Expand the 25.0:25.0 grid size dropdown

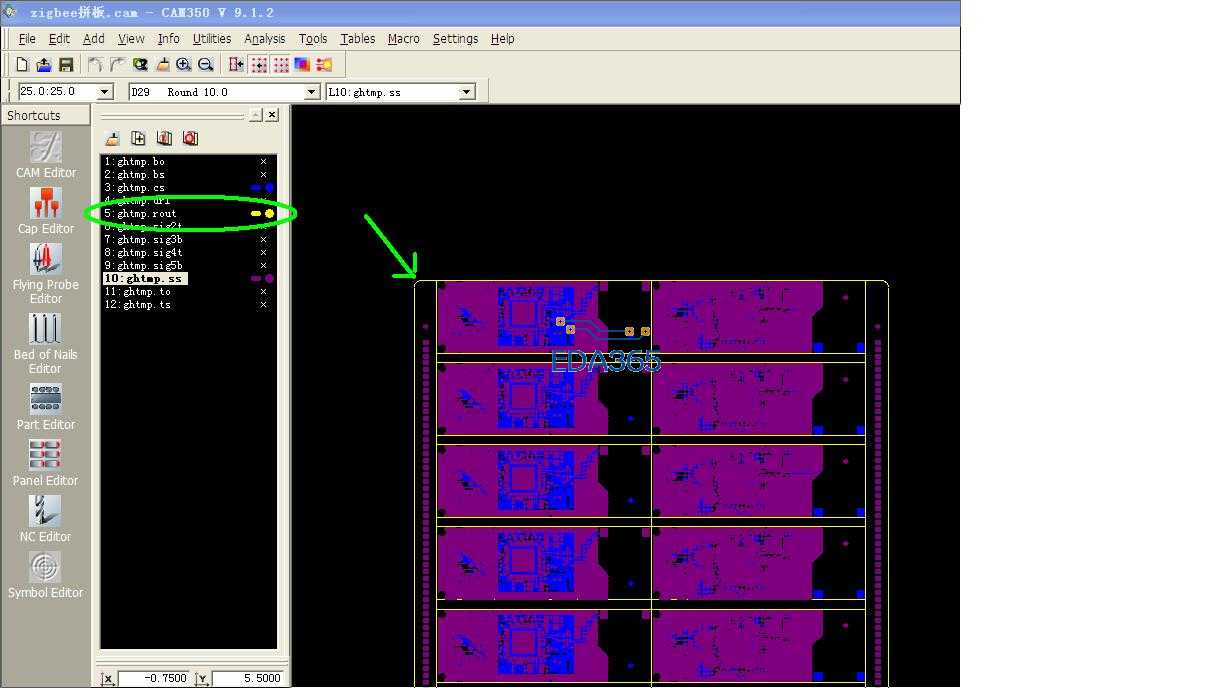click(x=105, y=92)
